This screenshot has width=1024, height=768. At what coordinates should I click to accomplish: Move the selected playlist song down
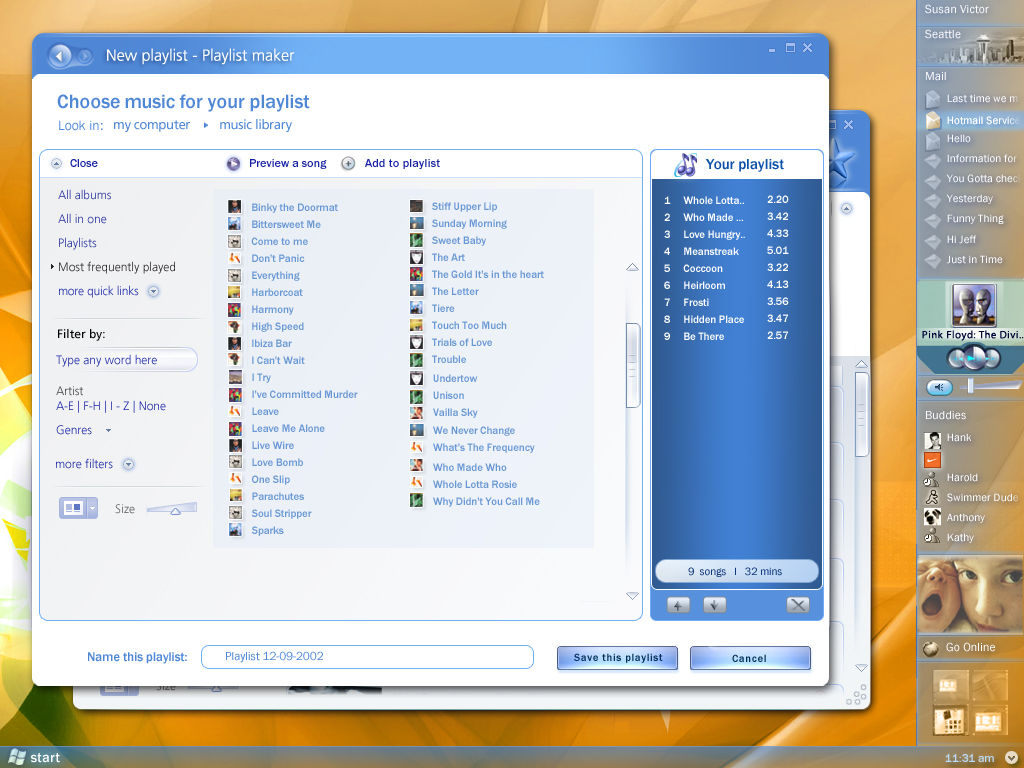click(x=714, y=605)
